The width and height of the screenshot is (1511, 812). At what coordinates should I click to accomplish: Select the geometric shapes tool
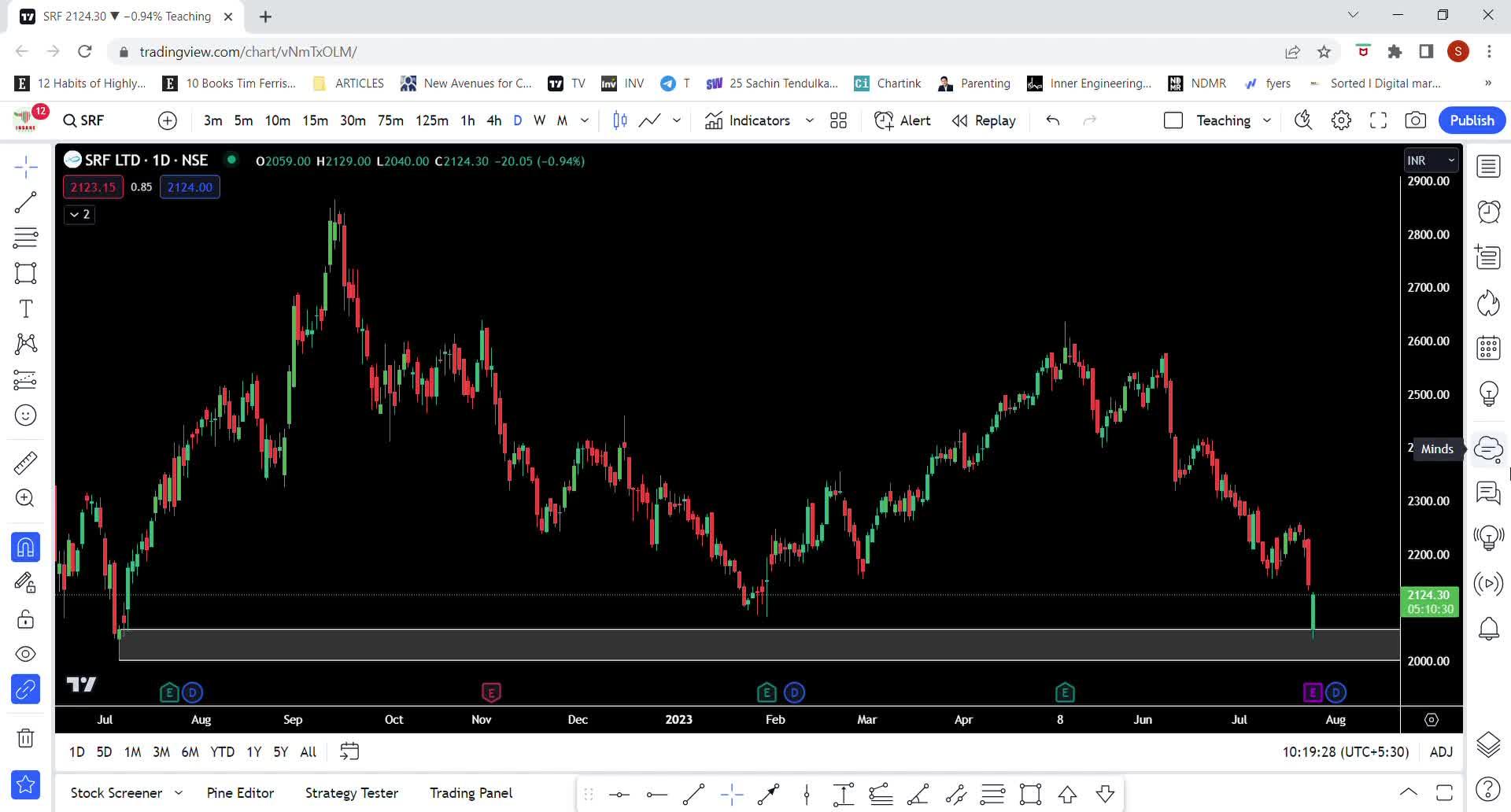point(26,273)
